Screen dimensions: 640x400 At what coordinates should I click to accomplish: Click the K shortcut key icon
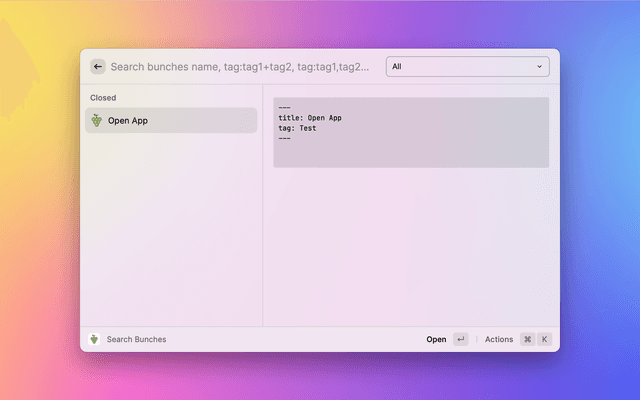545,339
